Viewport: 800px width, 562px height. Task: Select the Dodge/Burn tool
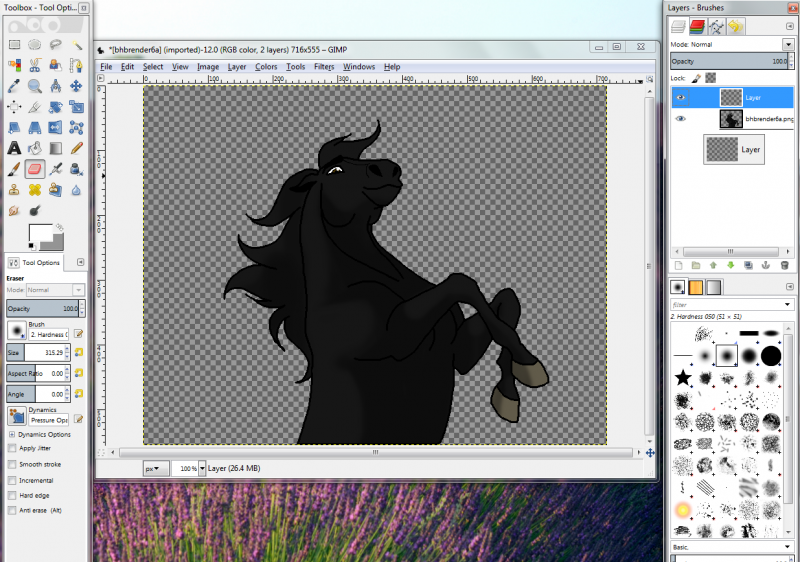point(35,211)
